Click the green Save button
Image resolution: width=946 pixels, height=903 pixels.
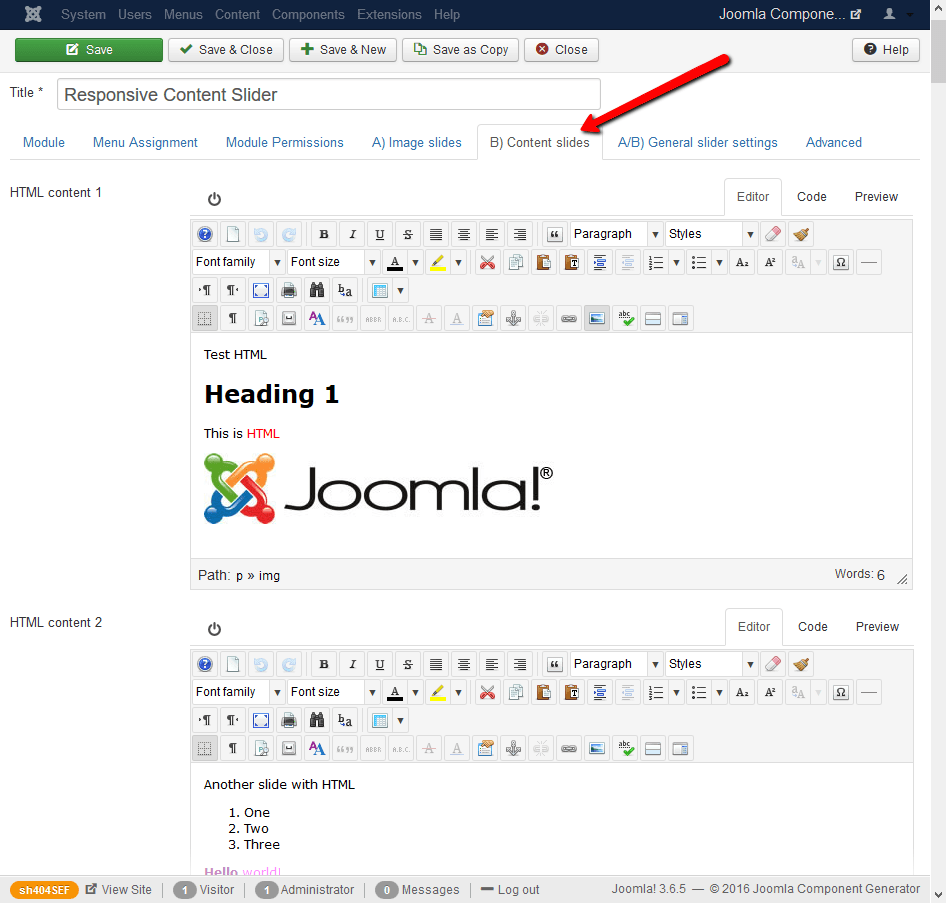click(x=89, y=49)
